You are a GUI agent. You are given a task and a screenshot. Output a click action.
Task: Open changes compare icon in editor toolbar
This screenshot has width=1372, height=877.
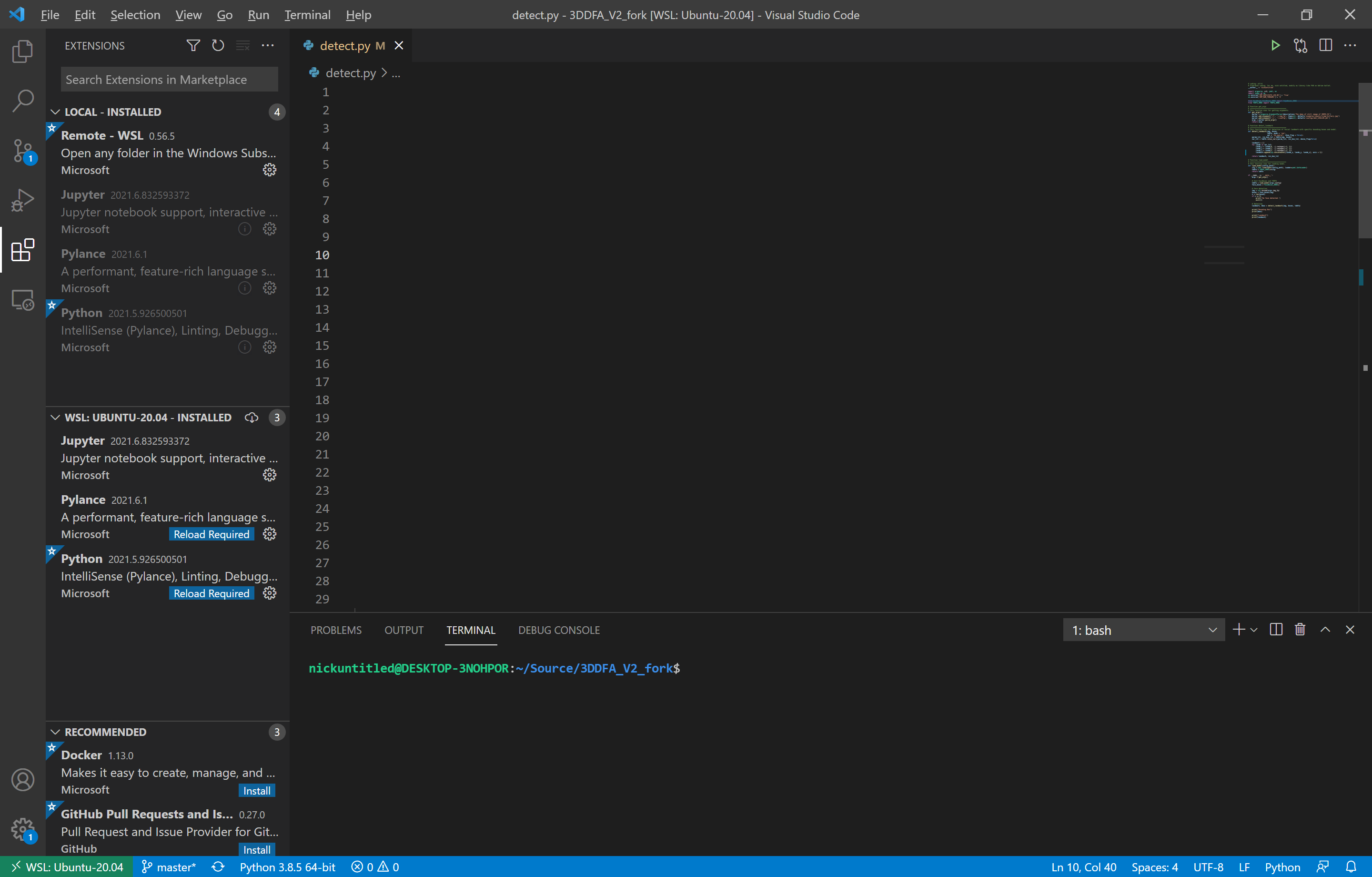1301,46
